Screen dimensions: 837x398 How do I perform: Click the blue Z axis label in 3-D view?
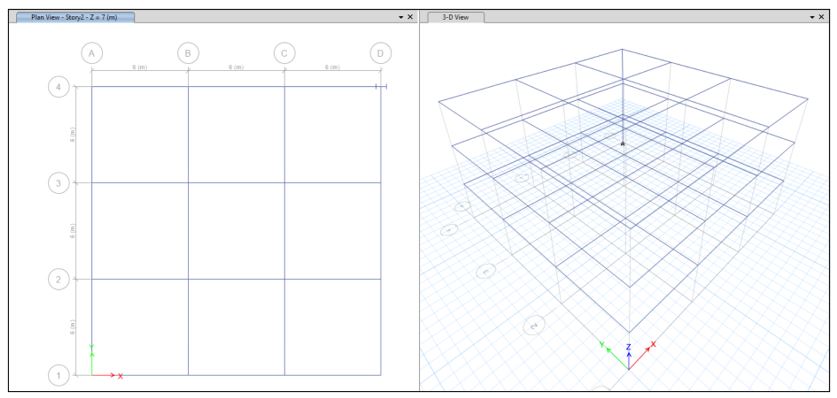(x=629, y=347)
